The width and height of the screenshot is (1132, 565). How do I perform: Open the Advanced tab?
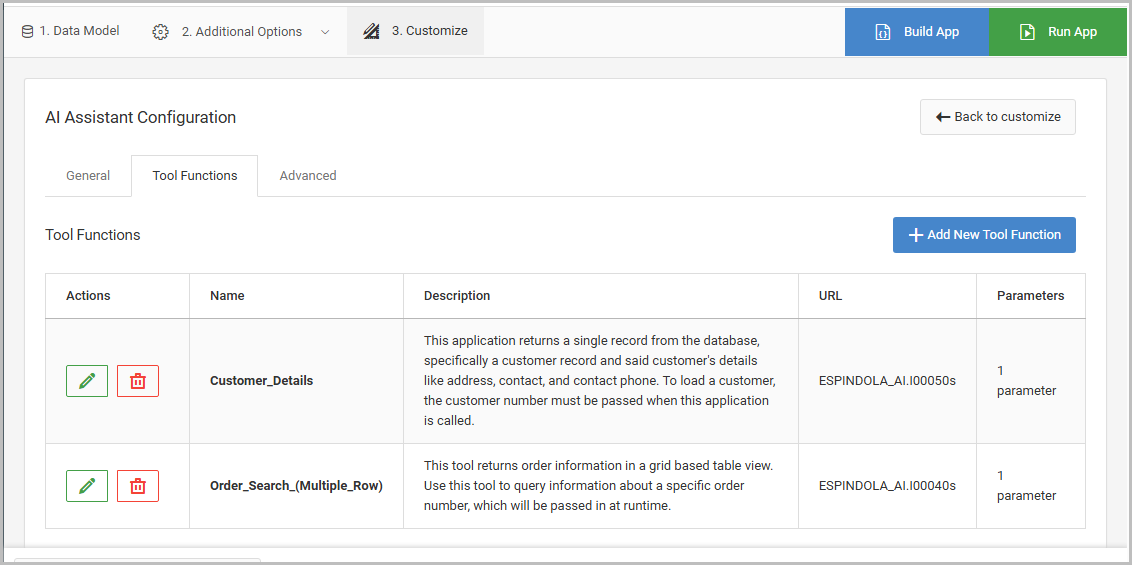pos(308,176)
